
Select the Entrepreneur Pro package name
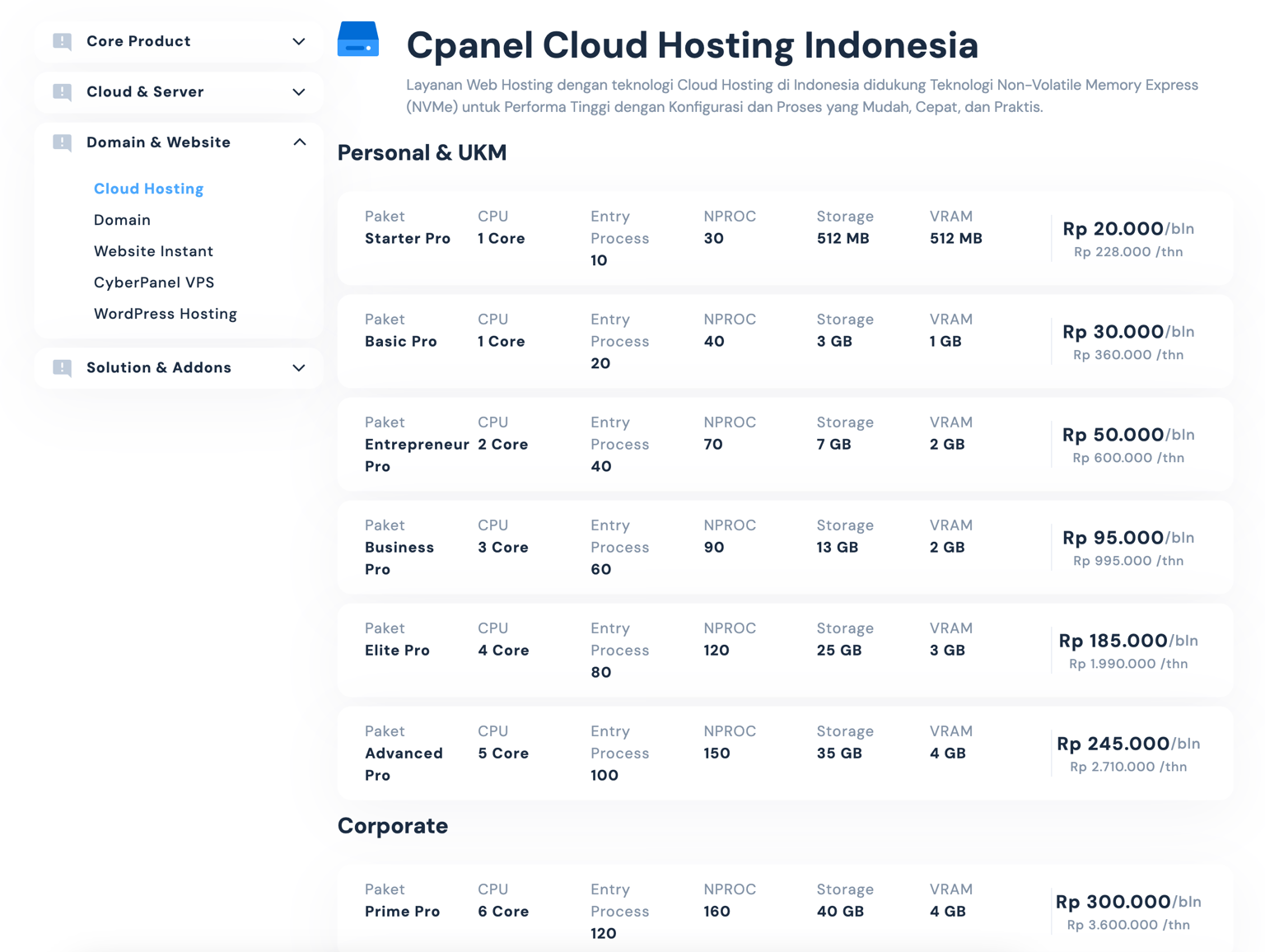click(x=417, y=455)
